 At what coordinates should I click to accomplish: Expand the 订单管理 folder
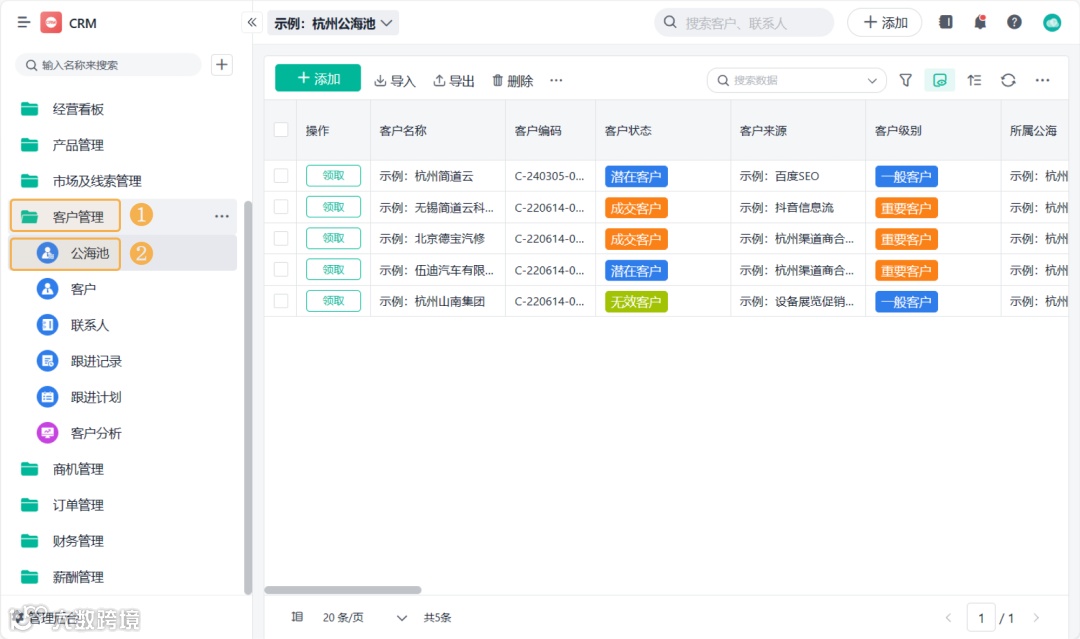click(x=123, y=505)
